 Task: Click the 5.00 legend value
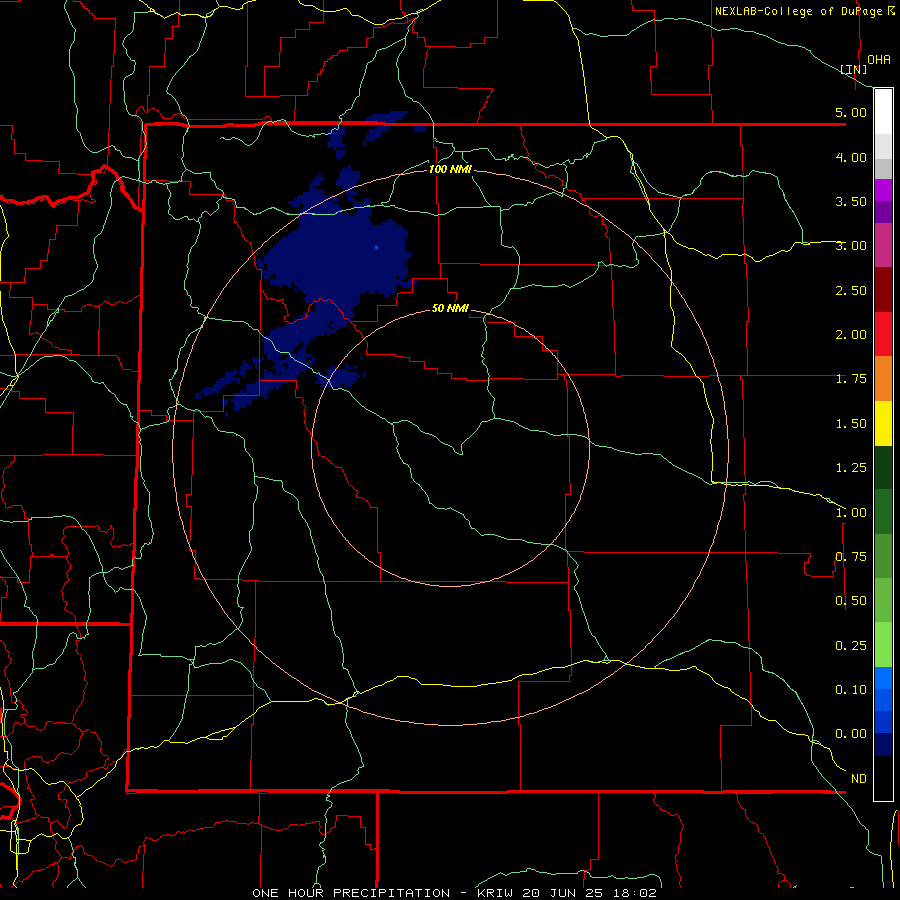click(851, 112)
